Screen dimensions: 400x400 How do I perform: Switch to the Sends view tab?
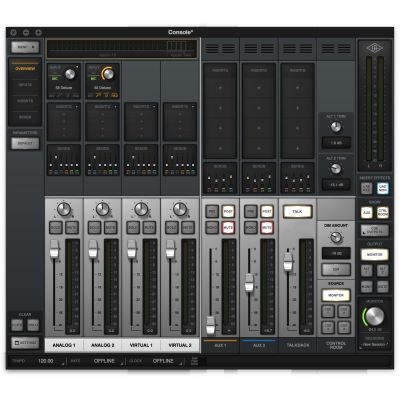point(25,117)
